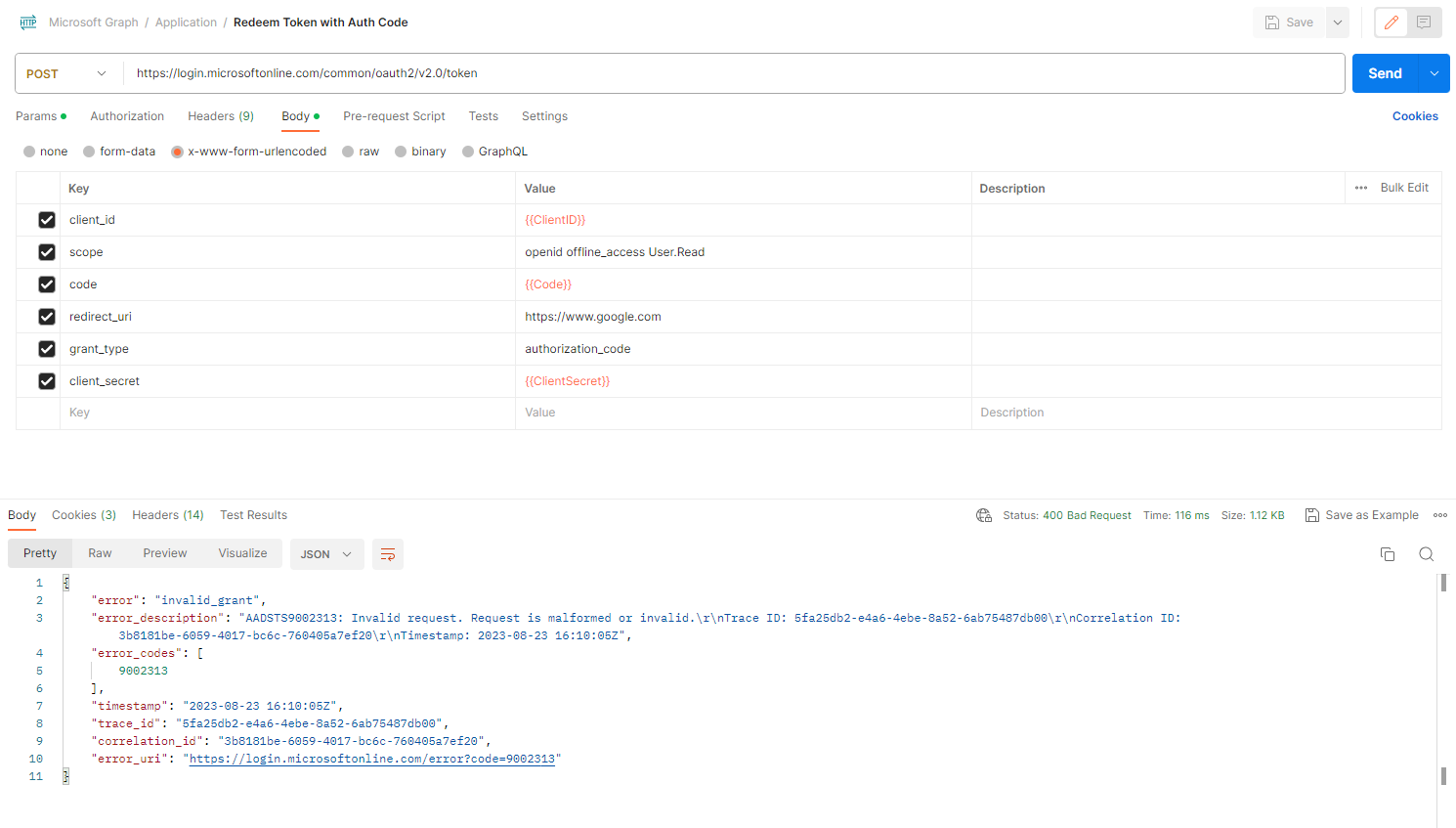The width and height of the screenshot is (1456, 828).
Task: Click the Send button
Action: click(x=1386, y=73)
